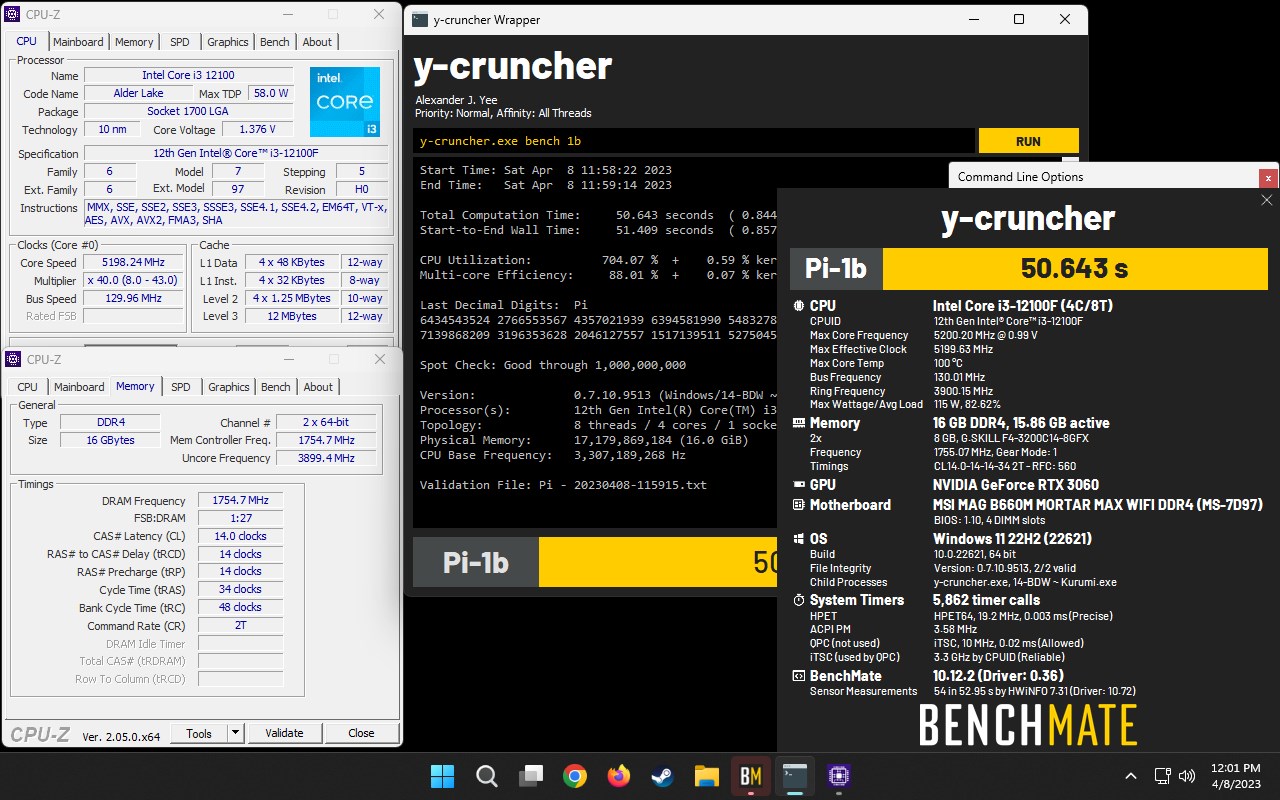Image resolution: width=1280 pixels, height=800 pixels.
Task: Click the BENCHMATE logo
Action: [x=1027, y=725]
